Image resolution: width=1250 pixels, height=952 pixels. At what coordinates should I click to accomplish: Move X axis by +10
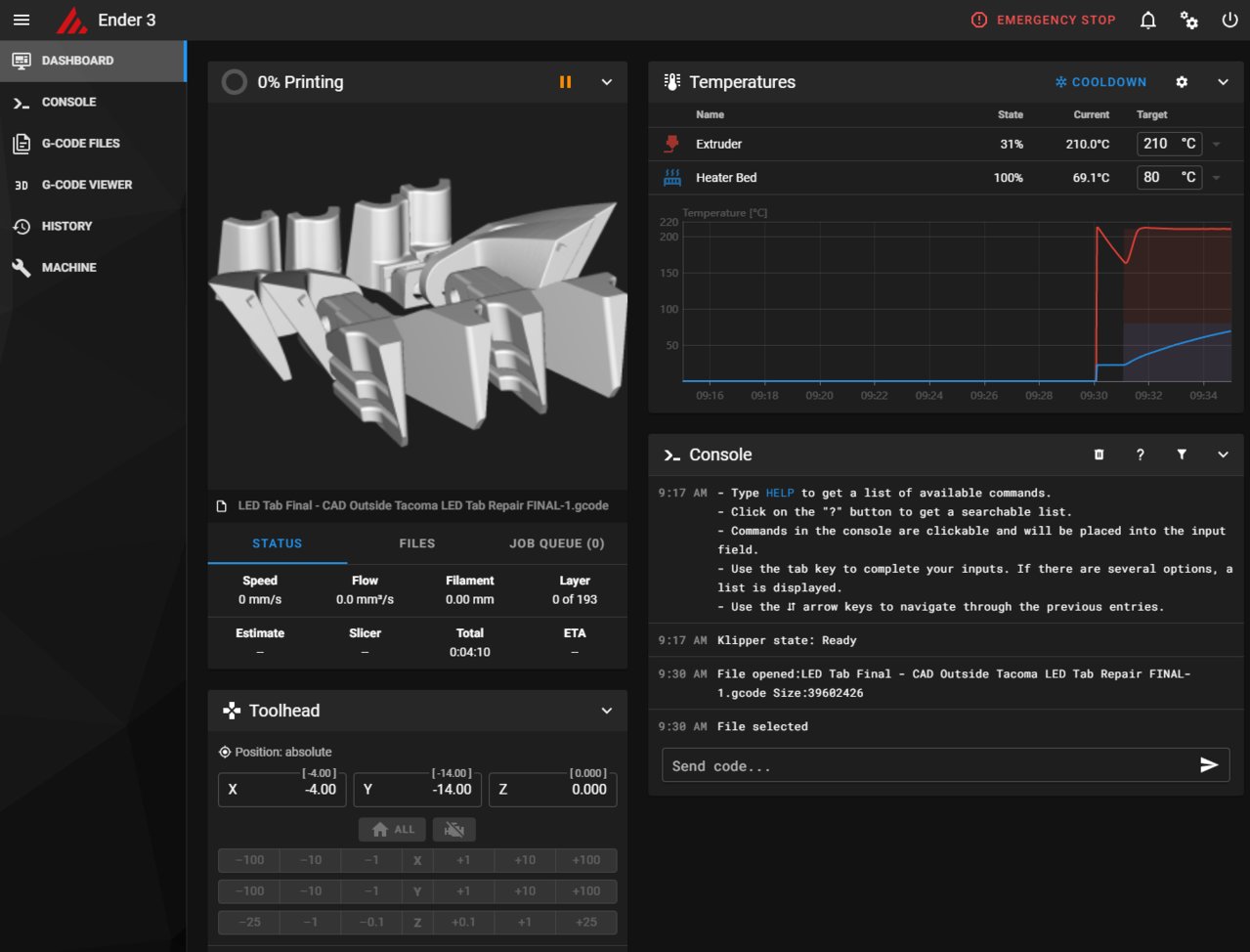[525, 860]
